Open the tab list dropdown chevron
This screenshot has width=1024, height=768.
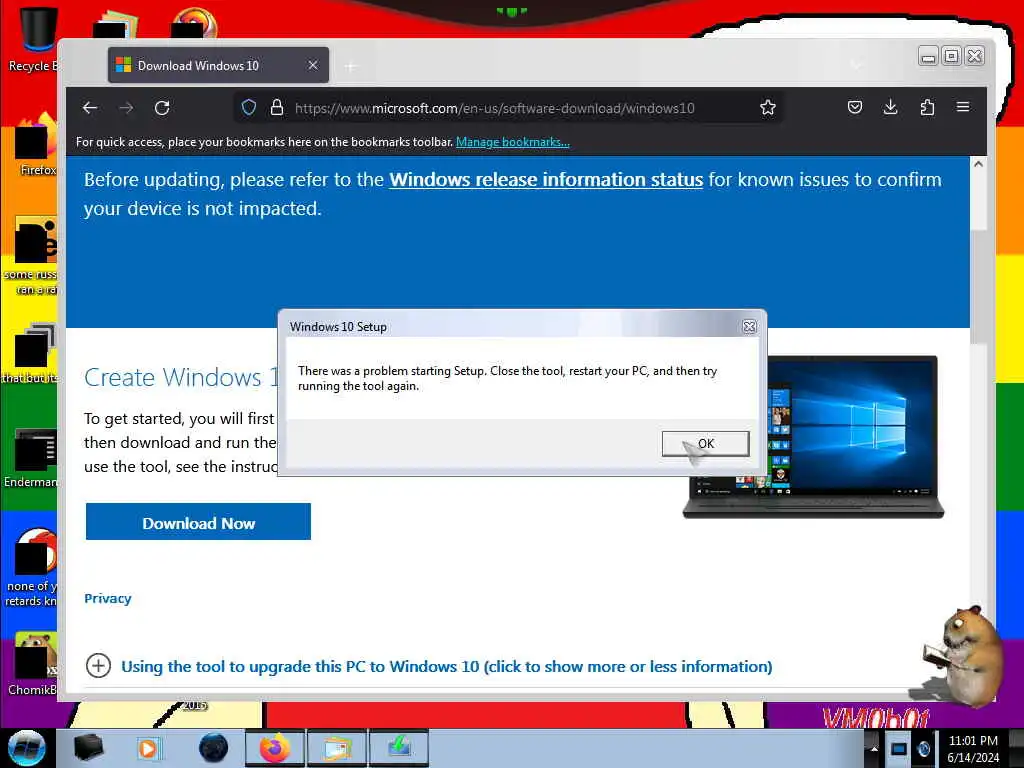coord(856,65)
